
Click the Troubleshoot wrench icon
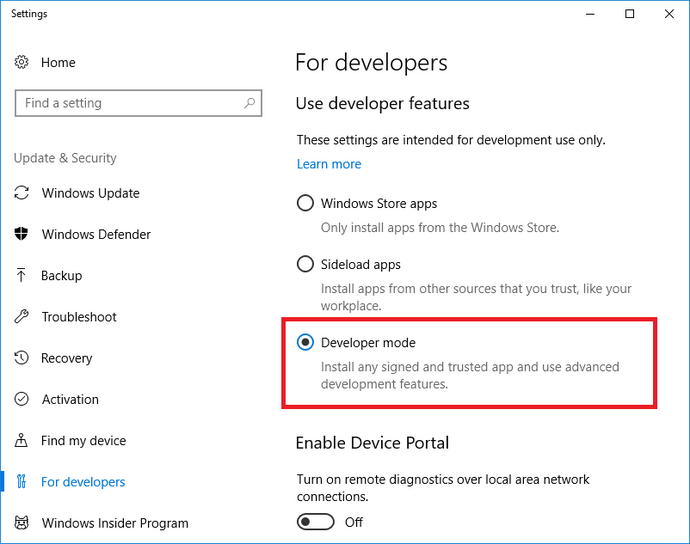tap(22, 316)
